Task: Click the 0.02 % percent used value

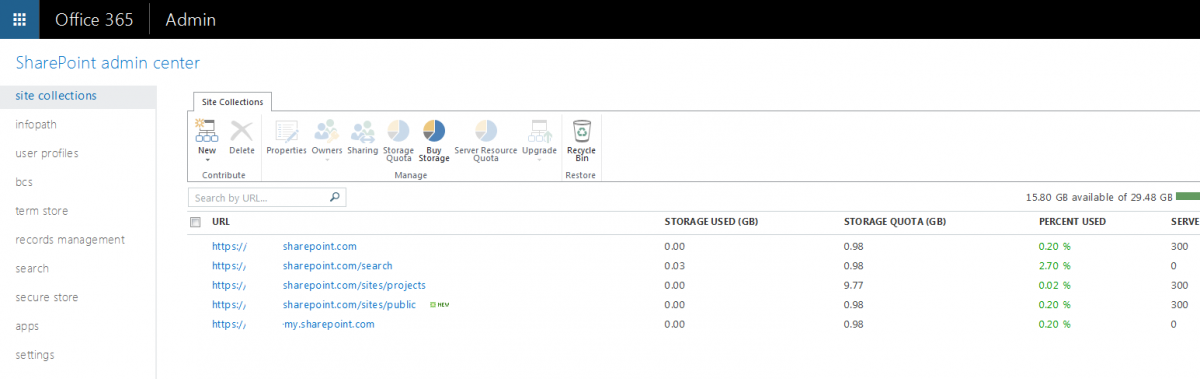Action: point(1055,285)
